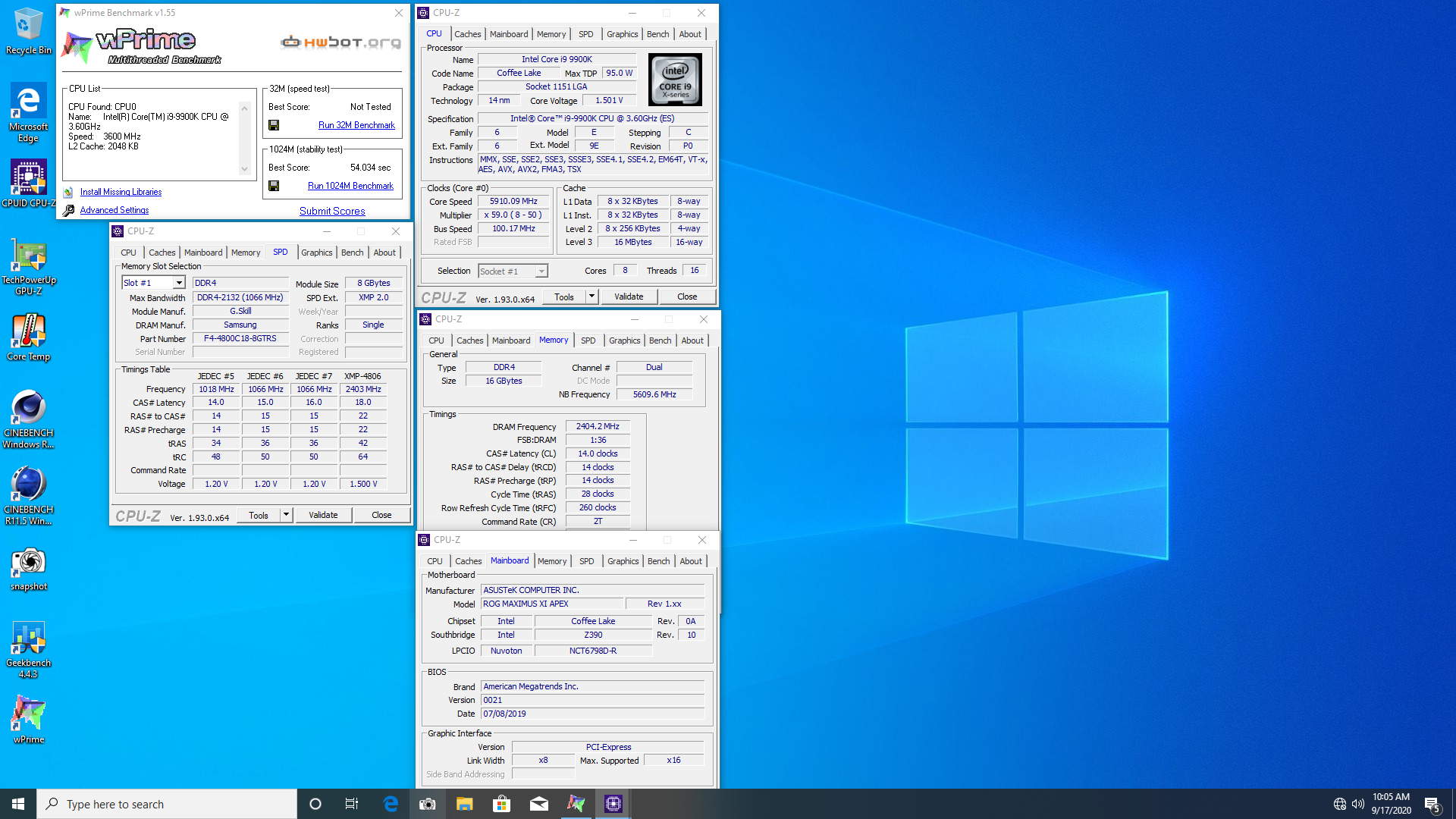Open Mail app from taskbar
Image resolution: width=1456 pixels, height=819 pixels.
(x=539, y=804)
